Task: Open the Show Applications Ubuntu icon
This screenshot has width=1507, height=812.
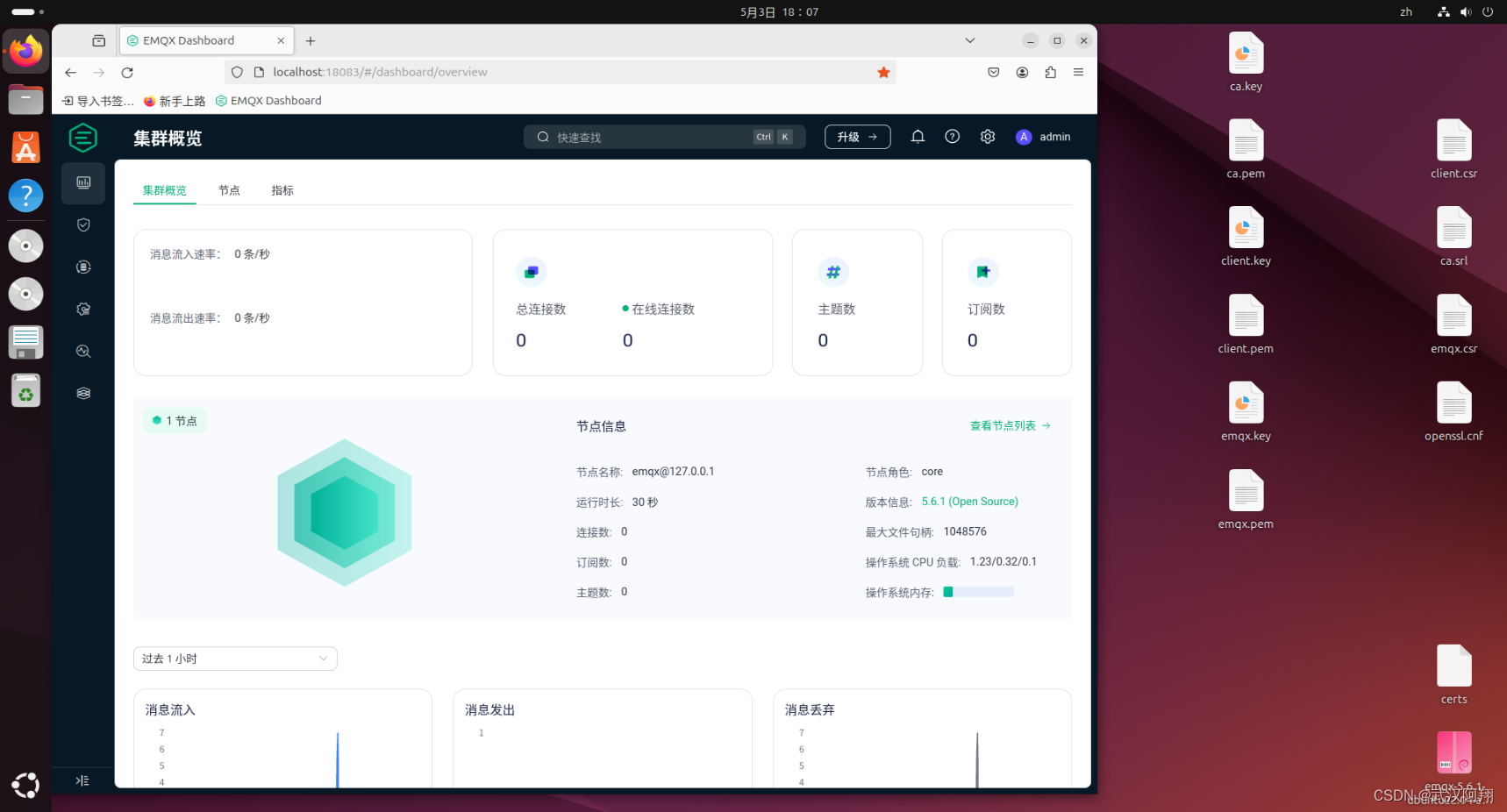Action: click(x=25, y=785)
